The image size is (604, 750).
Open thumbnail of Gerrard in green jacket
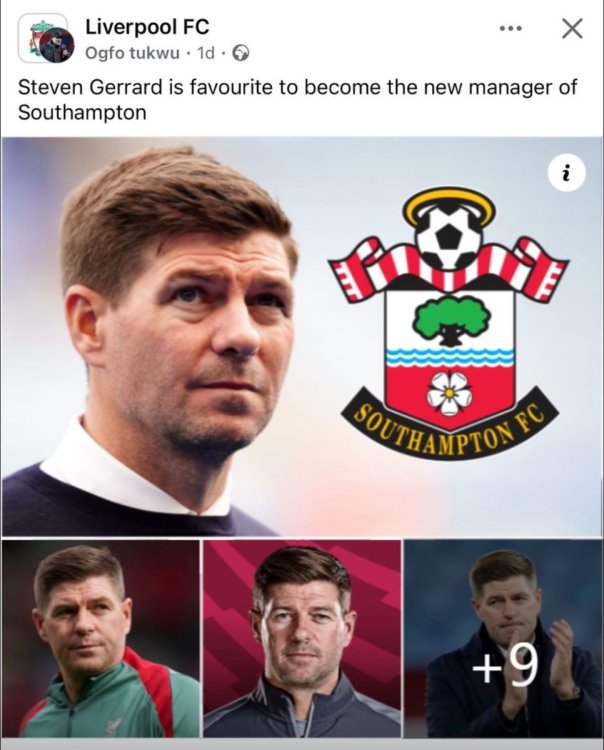tap(100, 639)
